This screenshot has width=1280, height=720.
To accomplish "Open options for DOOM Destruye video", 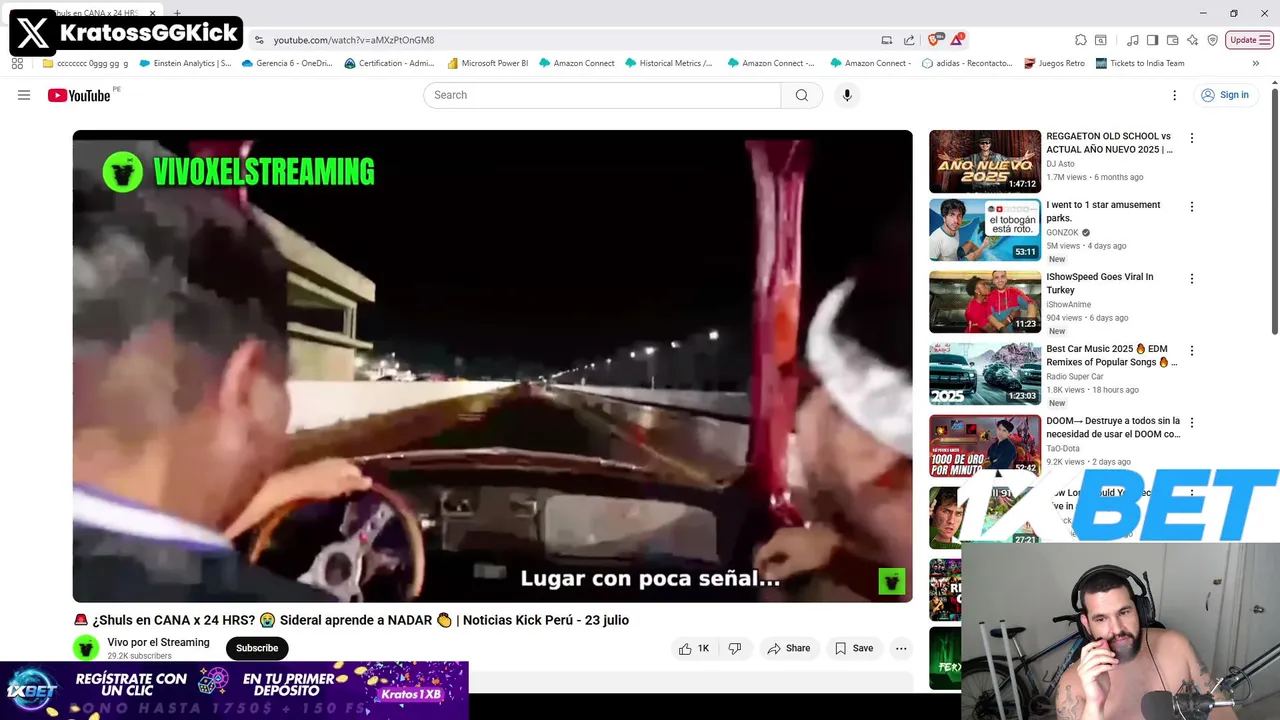I will (x=1191, y=423).
